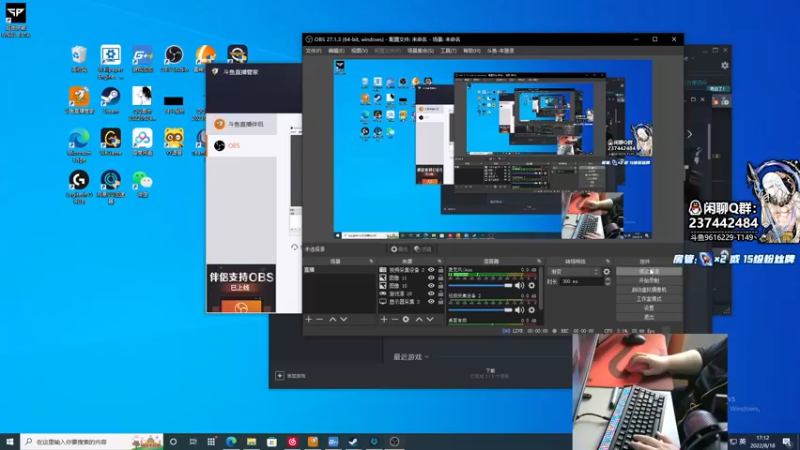Image resolution: width=800 pixels, height=450 pixels.
Task: Hide the 图像 10 source
Action: tap(431, 286)
